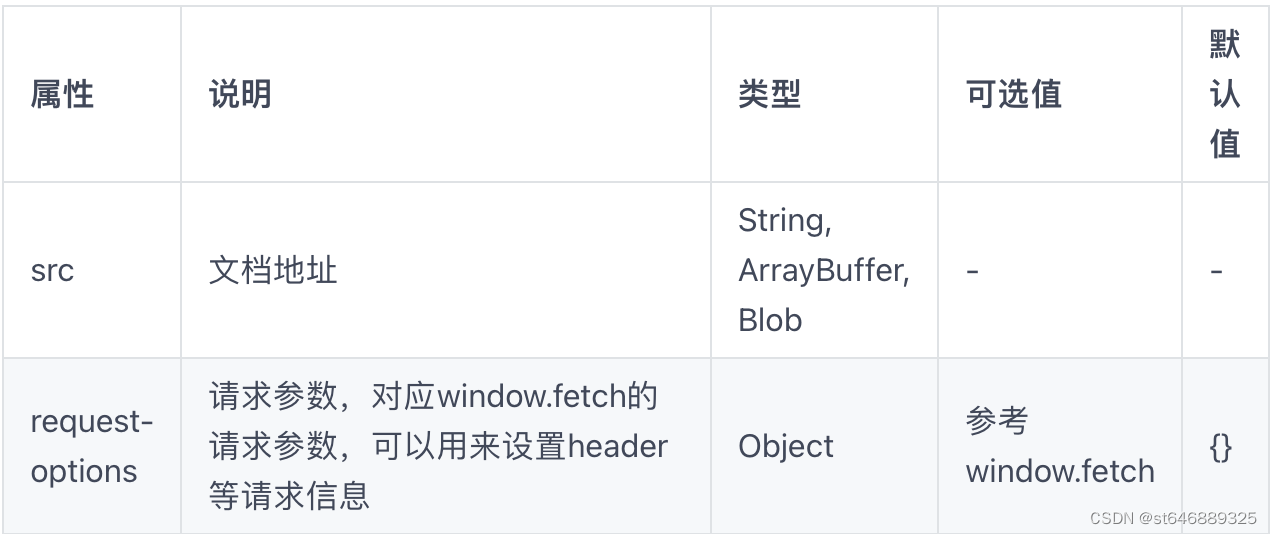Click the 说明 column header

coord(240,94)
